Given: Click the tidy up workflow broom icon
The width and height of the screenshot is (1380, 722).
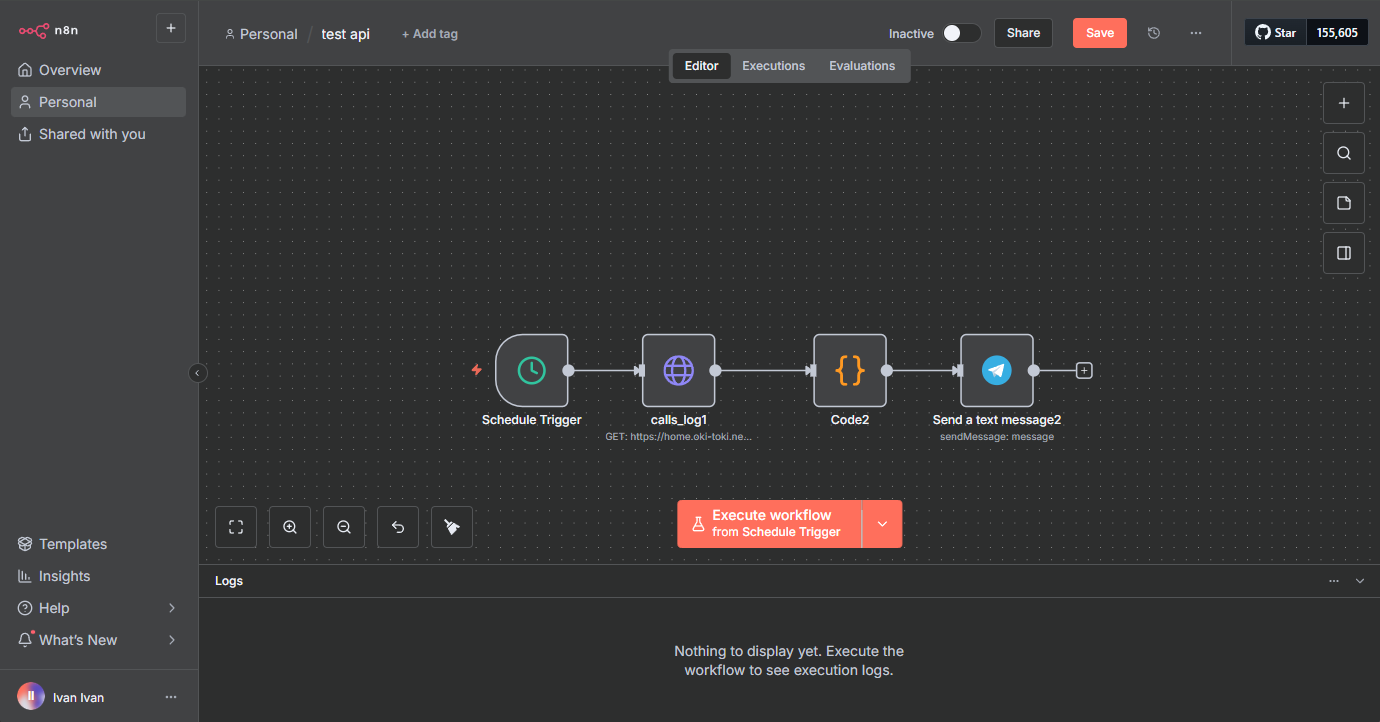Looking at the screenshot, I should coord(452,527).
